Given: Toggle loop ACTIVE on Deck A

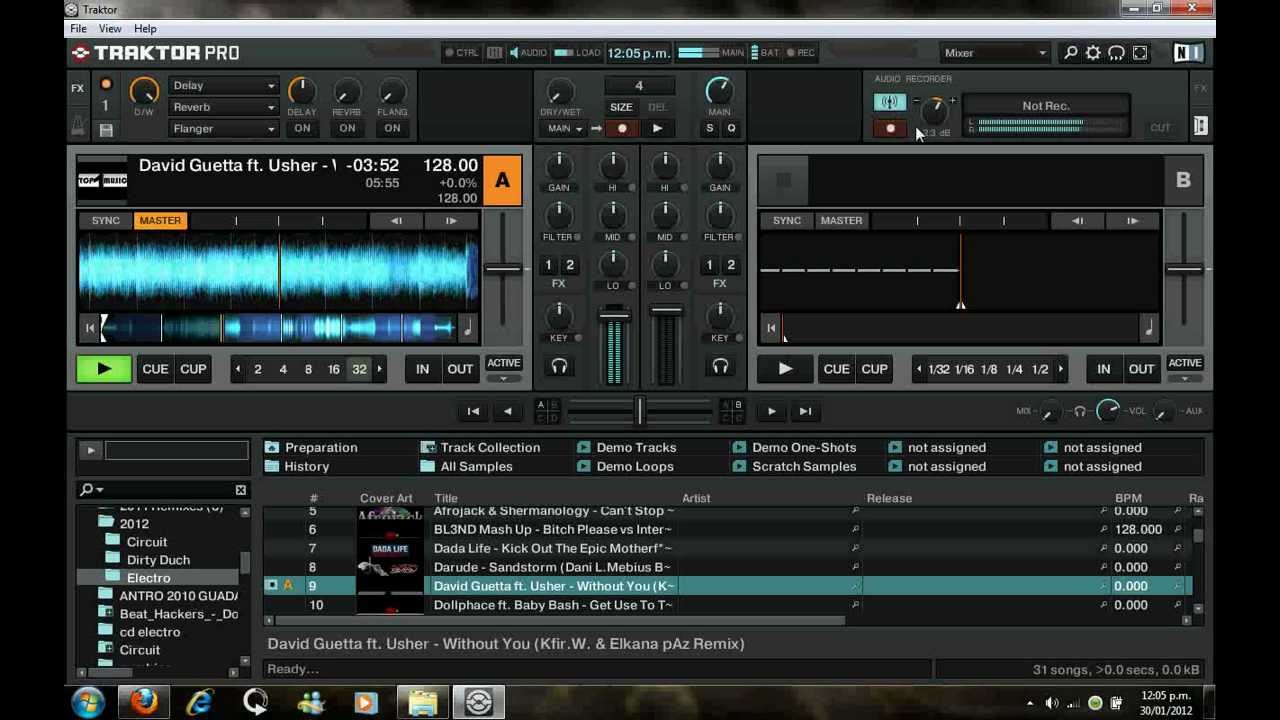Looking at the screenshot, I should click(503, 363).
